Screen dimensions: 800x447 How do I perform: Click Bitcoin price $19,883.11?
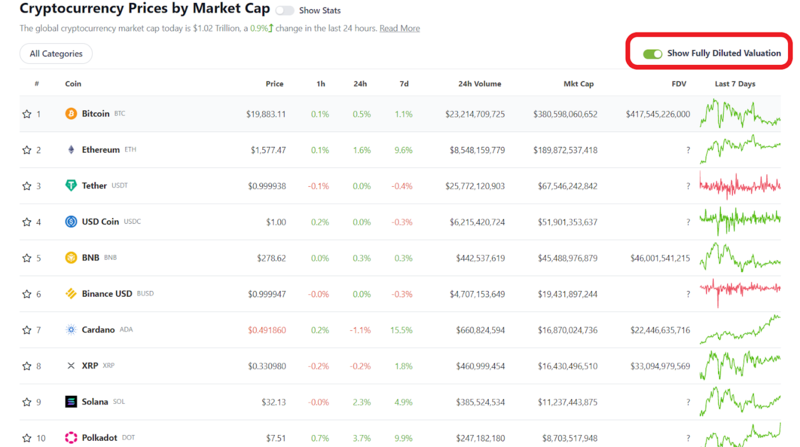point(266,114)
